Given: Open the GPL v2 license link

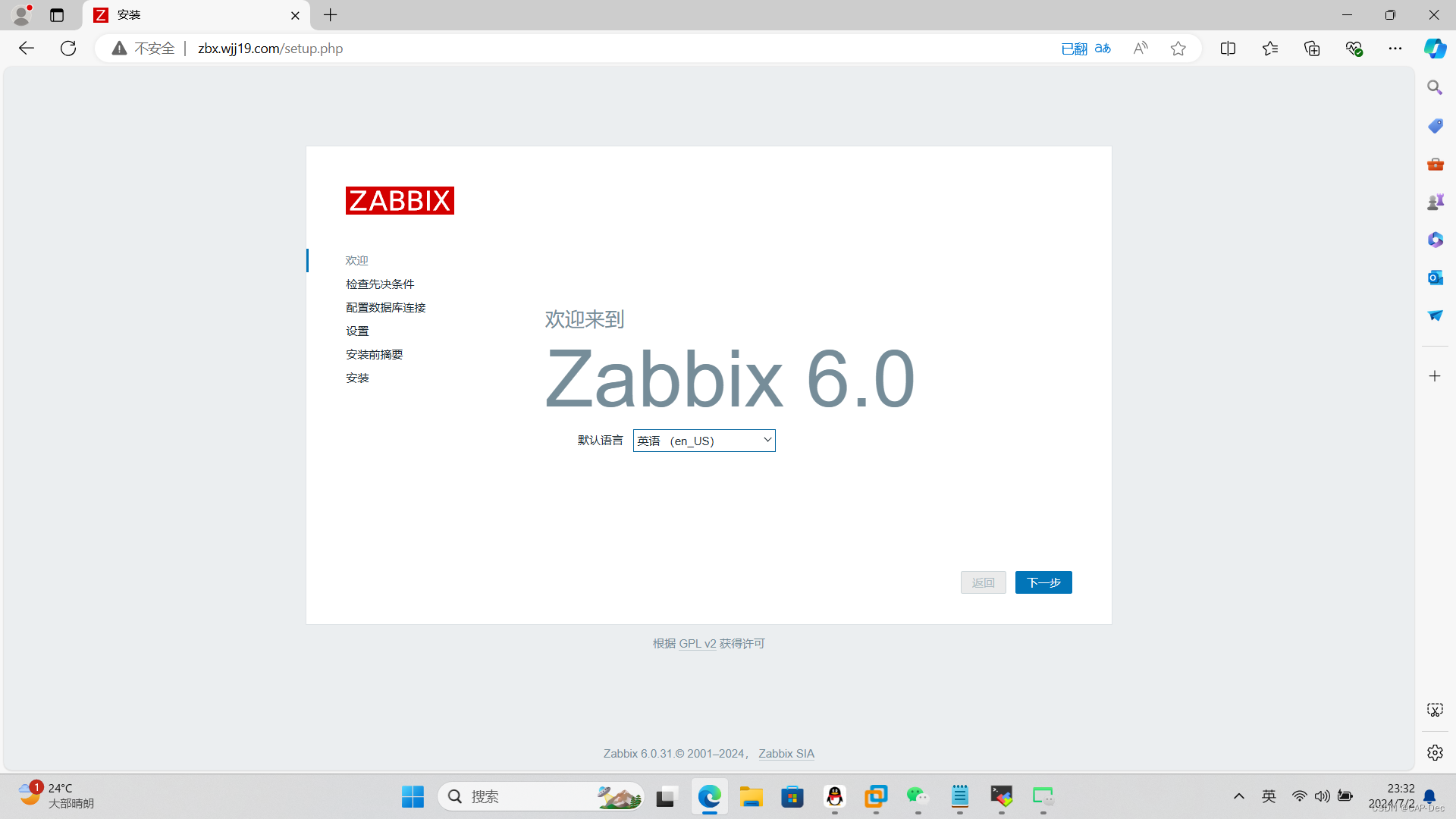Looking at the screenshot, I should click(697, 643).
